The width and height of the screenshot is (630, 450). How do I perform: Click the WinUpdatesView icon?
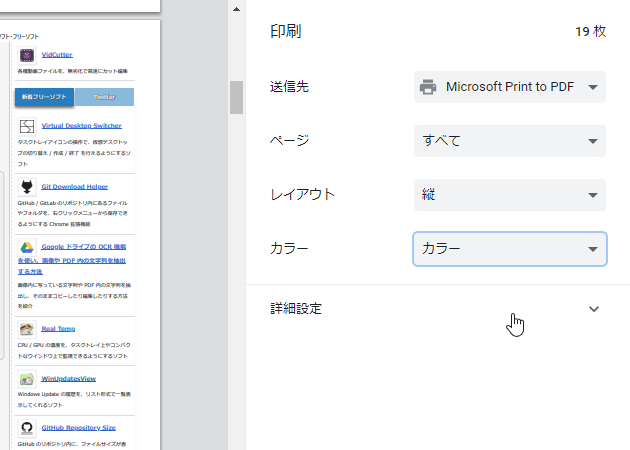[x=27, y=379]
